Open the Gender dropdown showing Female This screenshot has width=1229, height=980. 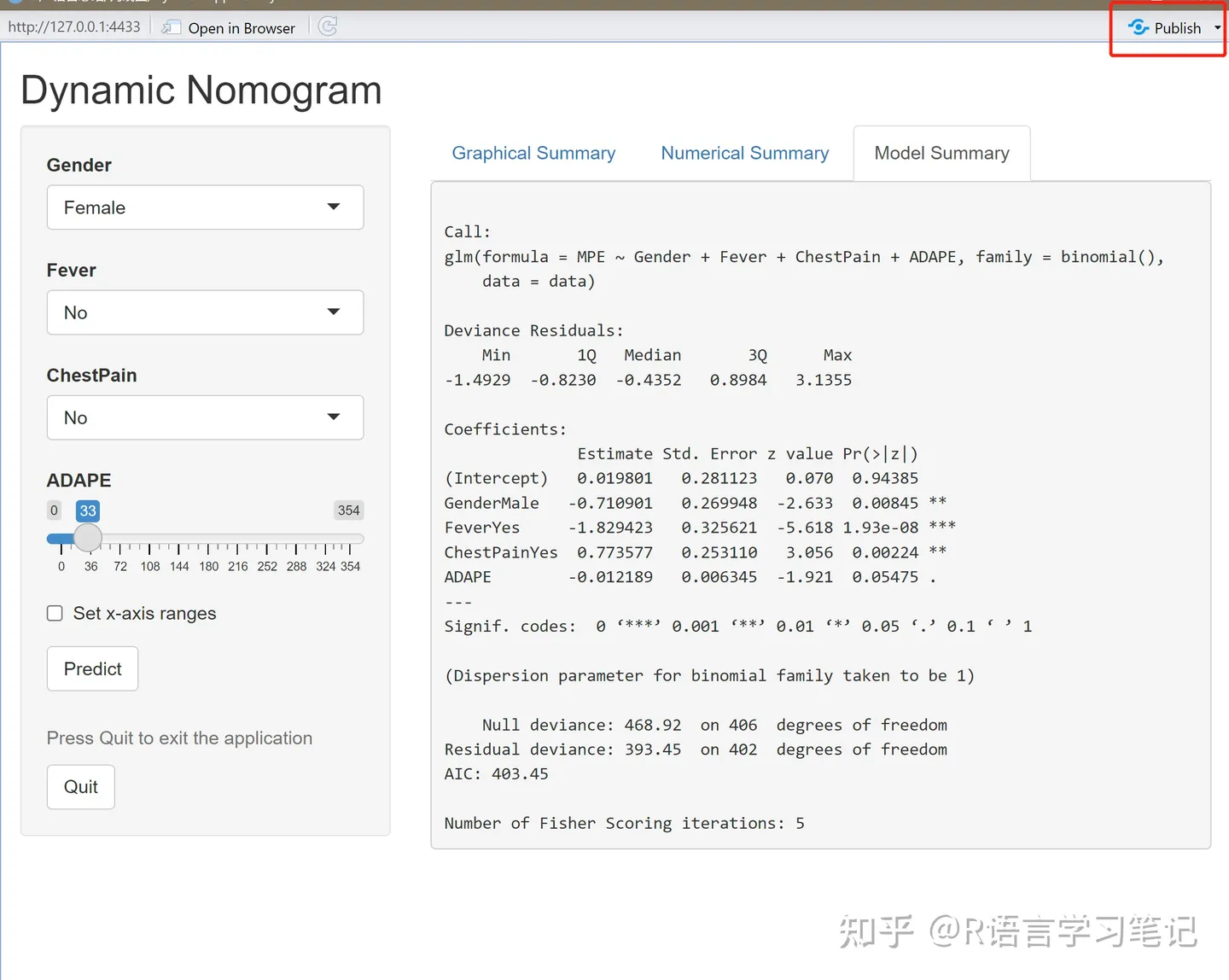(x=205, y=207)
